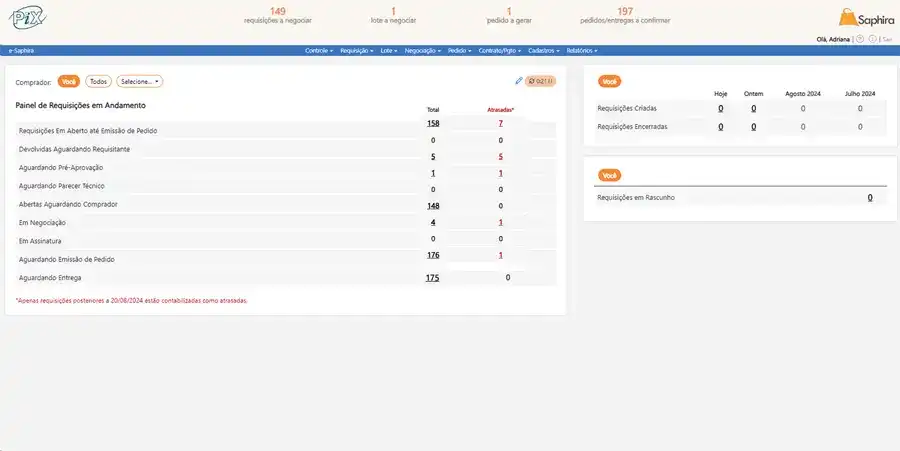This screenshot has width=900, height=451.
Task: Open the help question mark icon
Action: click(860, 39)
